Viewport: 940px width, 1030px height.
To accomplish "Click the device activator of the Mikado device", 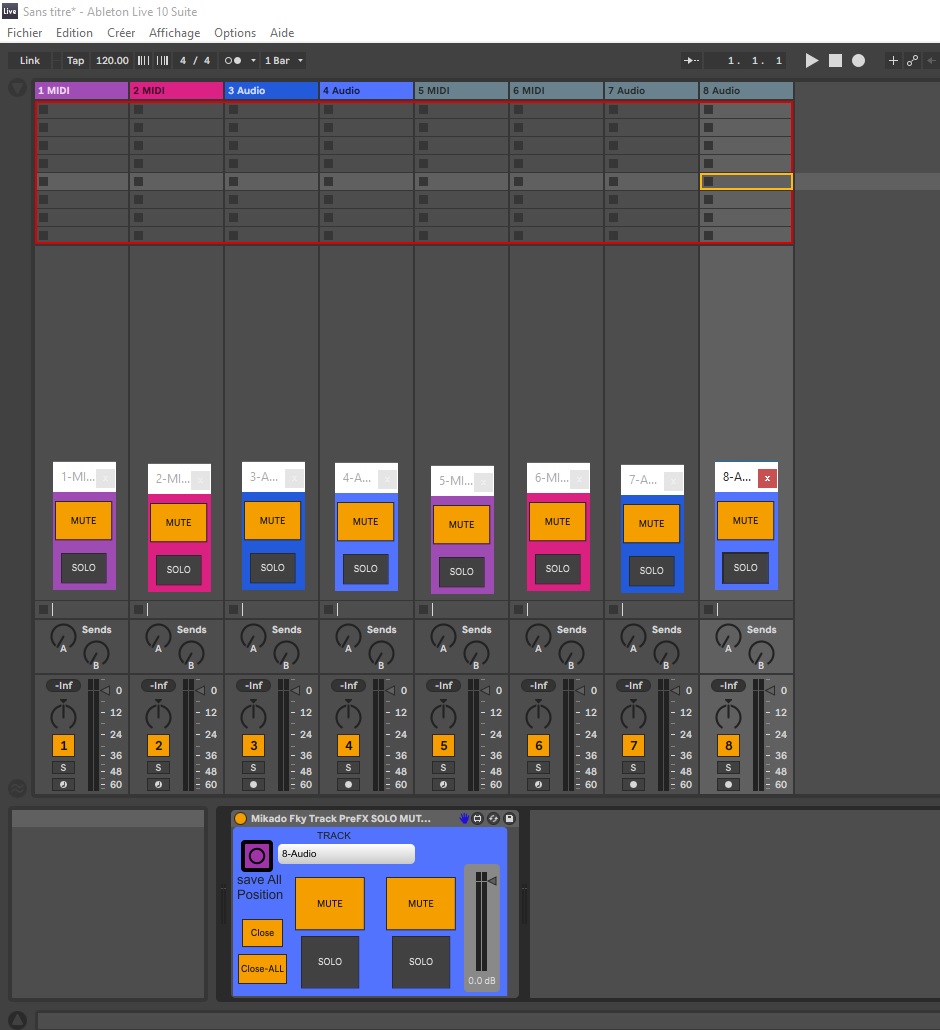I will [x=240, y=818].
